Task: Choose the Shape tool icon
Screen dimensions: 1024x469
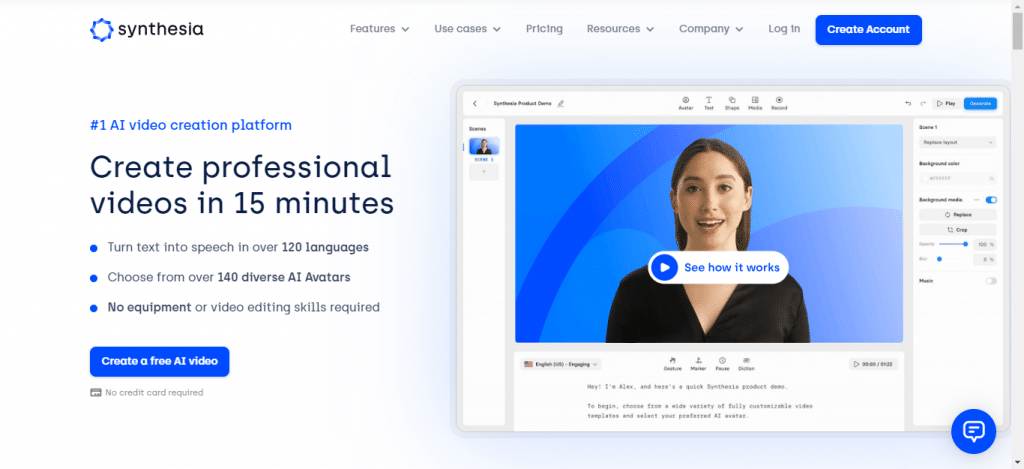Action: point(732,102)
